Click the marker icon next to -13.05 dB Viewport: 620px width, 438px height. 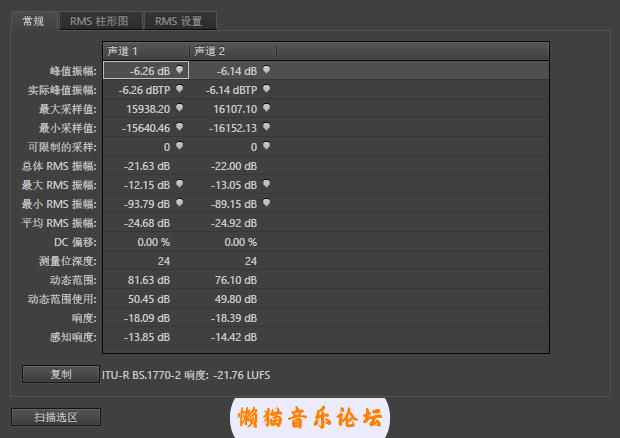pos(266,184)
